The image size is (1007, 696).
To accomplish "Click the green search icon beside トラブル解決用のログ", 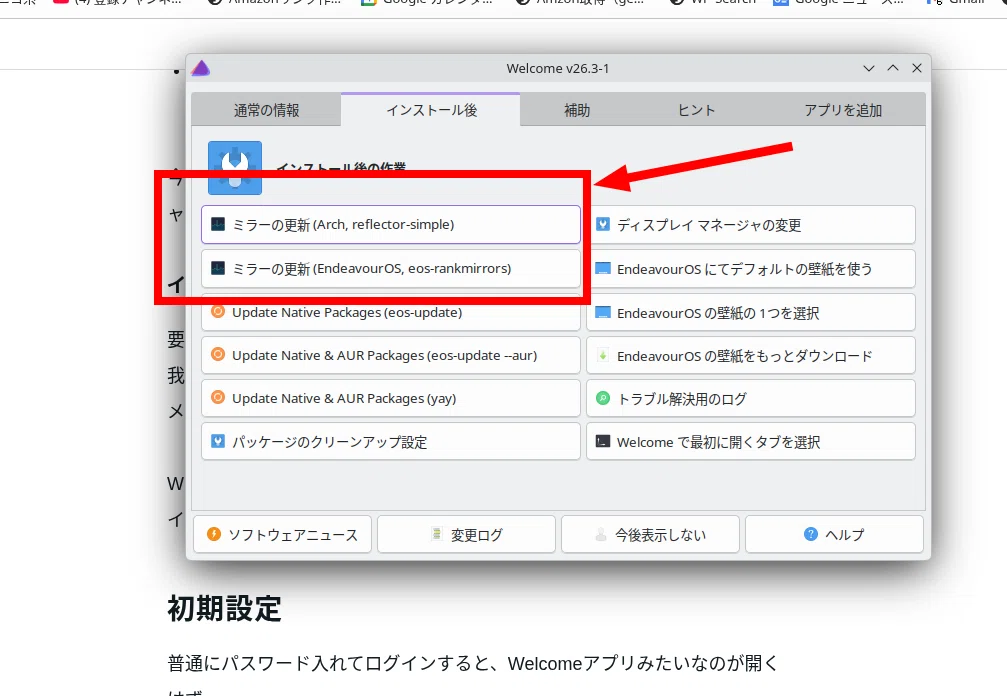I will (603, 398).
